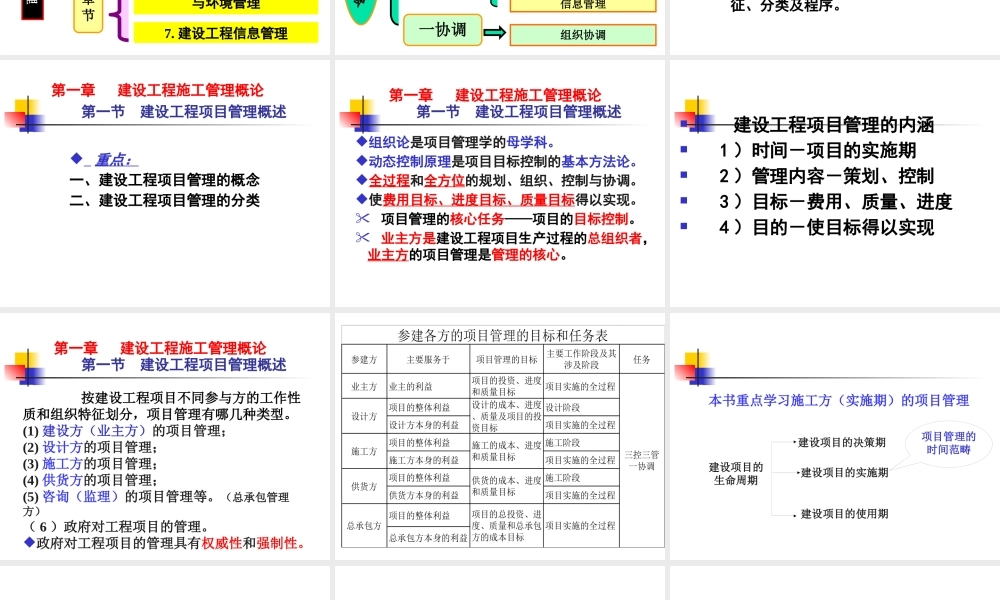This screenshot has width=1000, height=600.
Task: Click '建设项目的实施期' in the diagram
Action: pos(844,472)
